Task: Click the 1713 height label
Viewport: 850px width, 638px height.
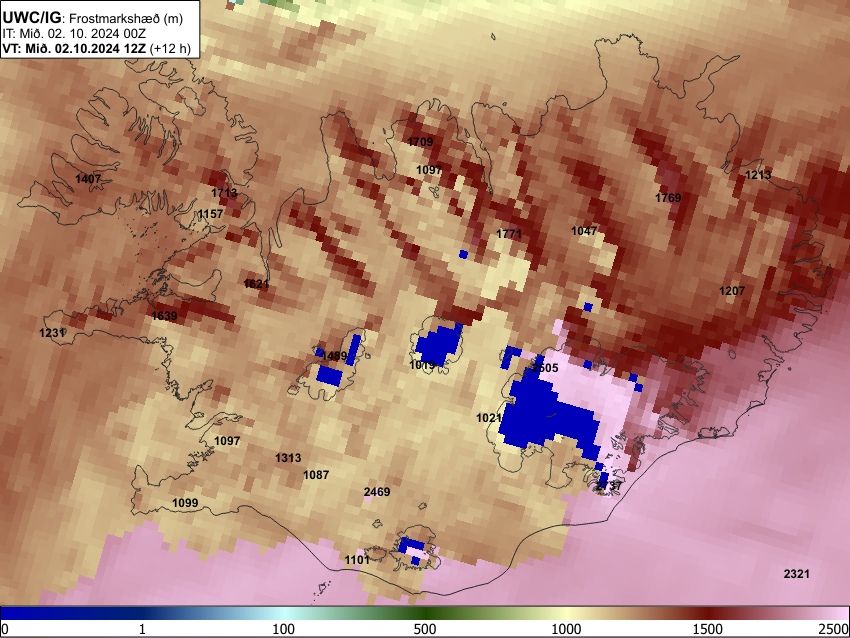Action: pos(224,193)
